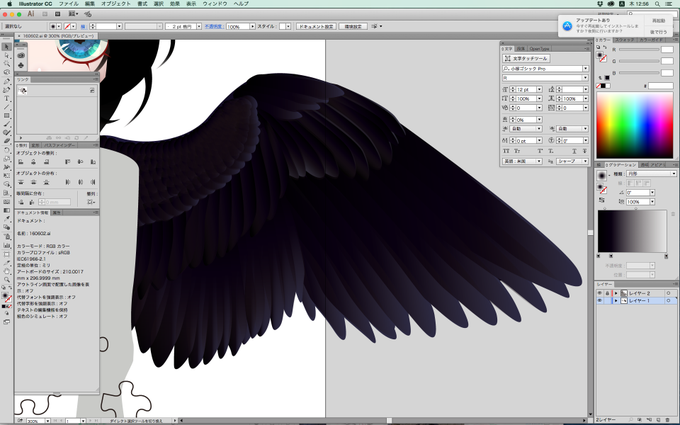The height and width of the screenshot is (425, 680).
Task: Select the Direct Selection tool
Action: coord(7,56)
